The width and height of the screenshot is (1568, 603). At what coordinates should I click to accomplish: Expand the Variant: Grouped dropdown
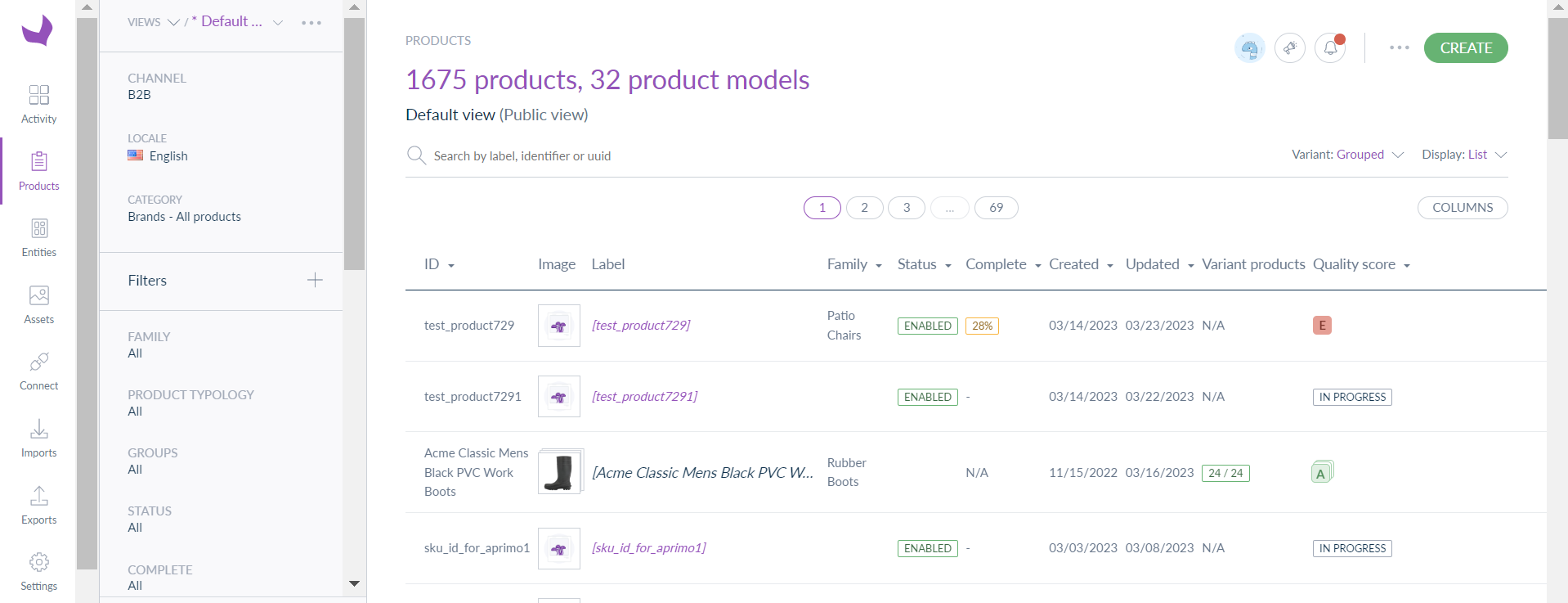[x=1346, y=155]
